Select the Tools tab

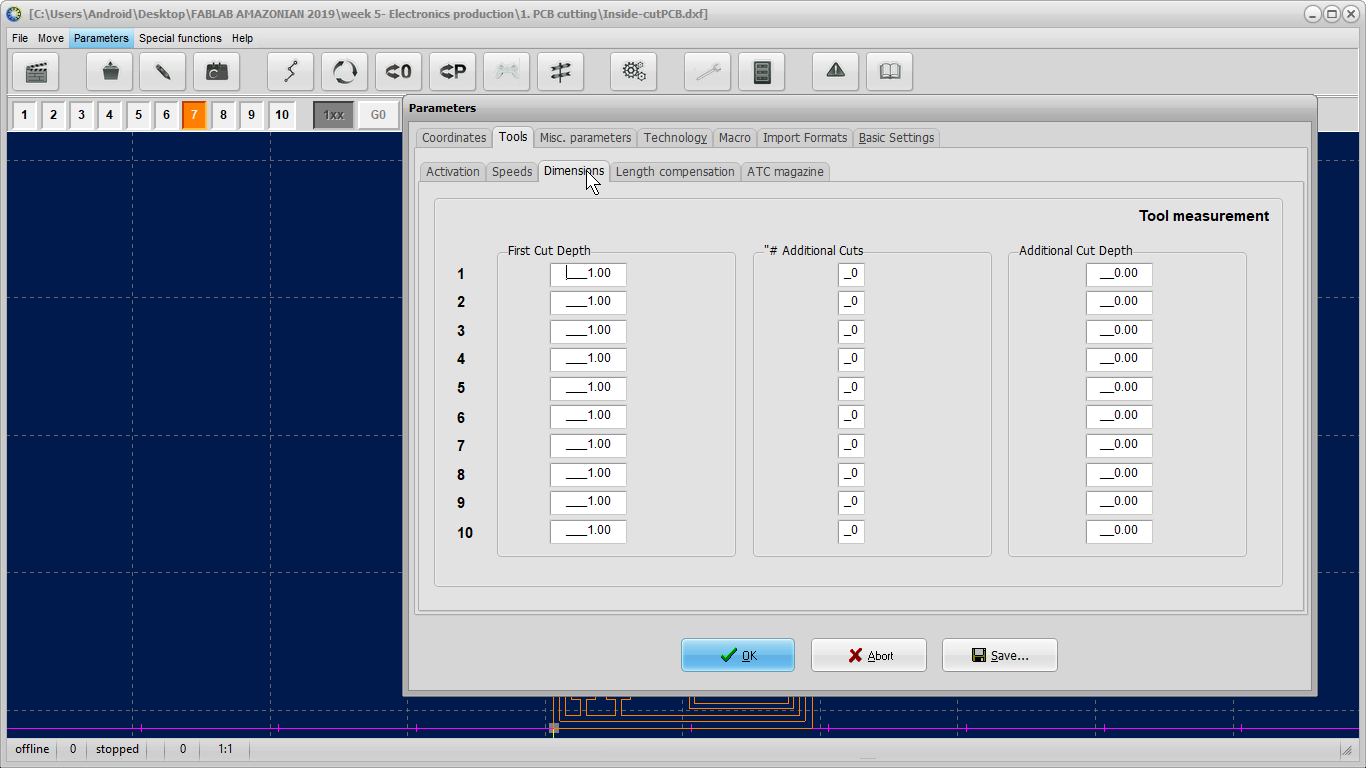513,137
